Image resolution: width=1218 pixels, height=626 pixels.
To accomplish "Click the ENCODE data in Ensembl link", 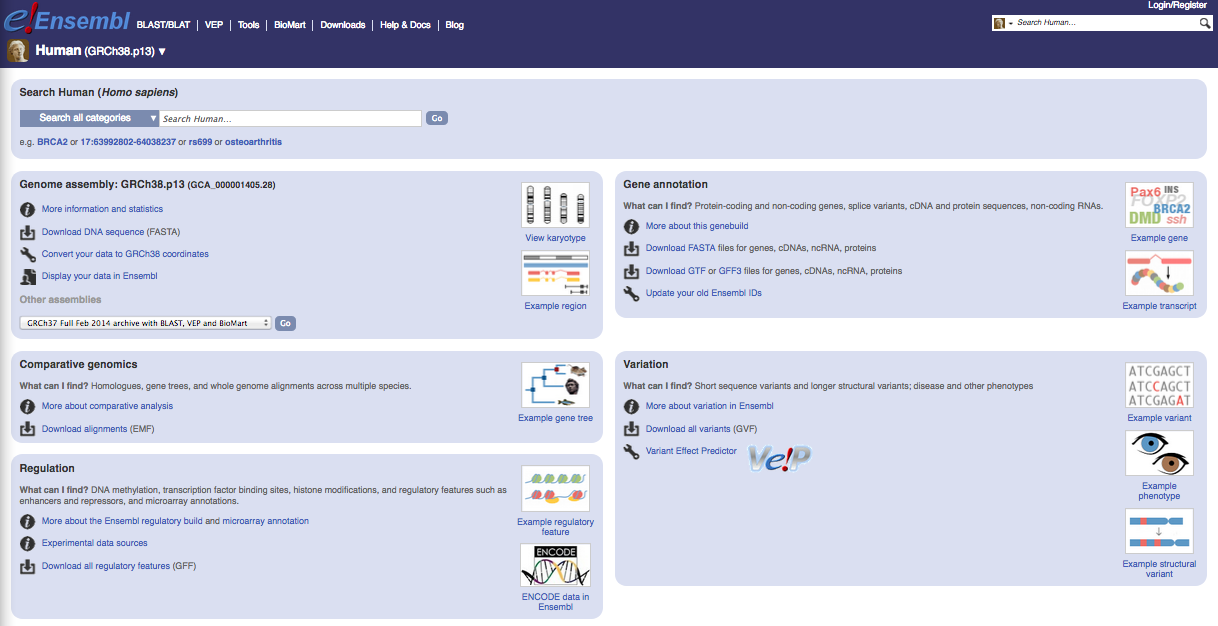I will pos(555,602).
